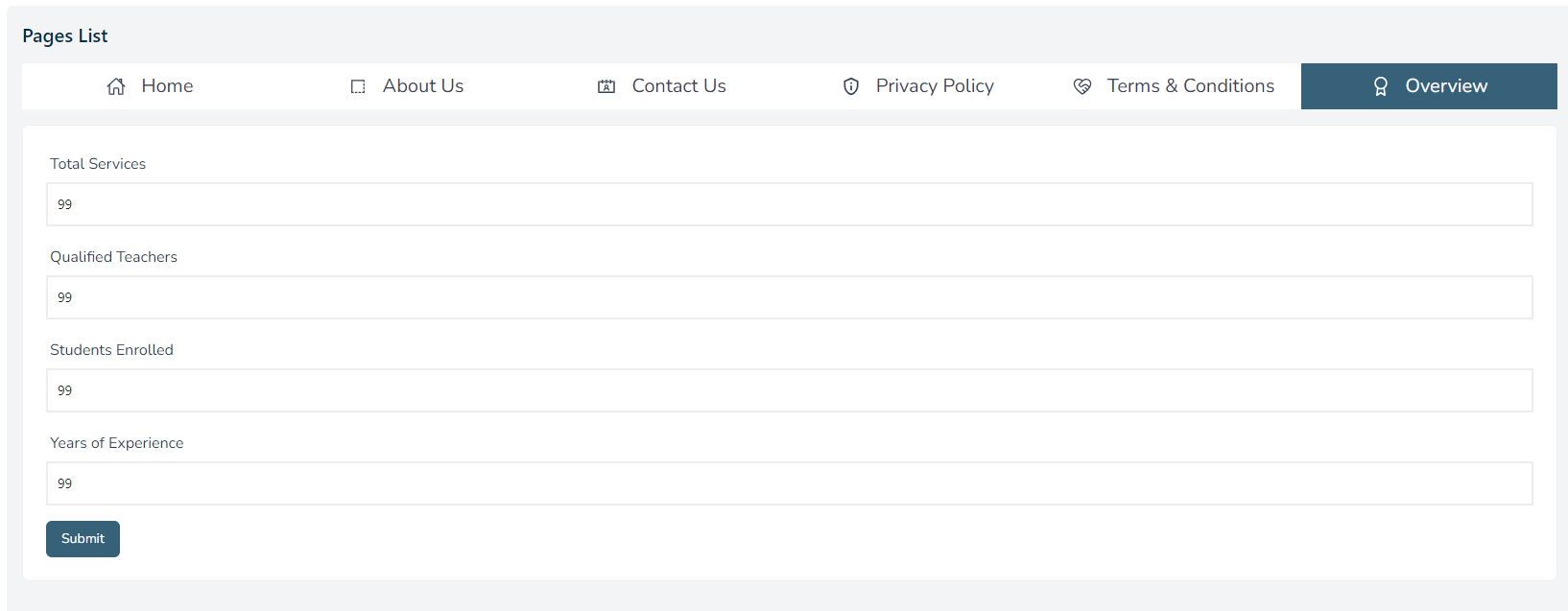
Task: Click the Total Services label
Action: pos(98,164)
